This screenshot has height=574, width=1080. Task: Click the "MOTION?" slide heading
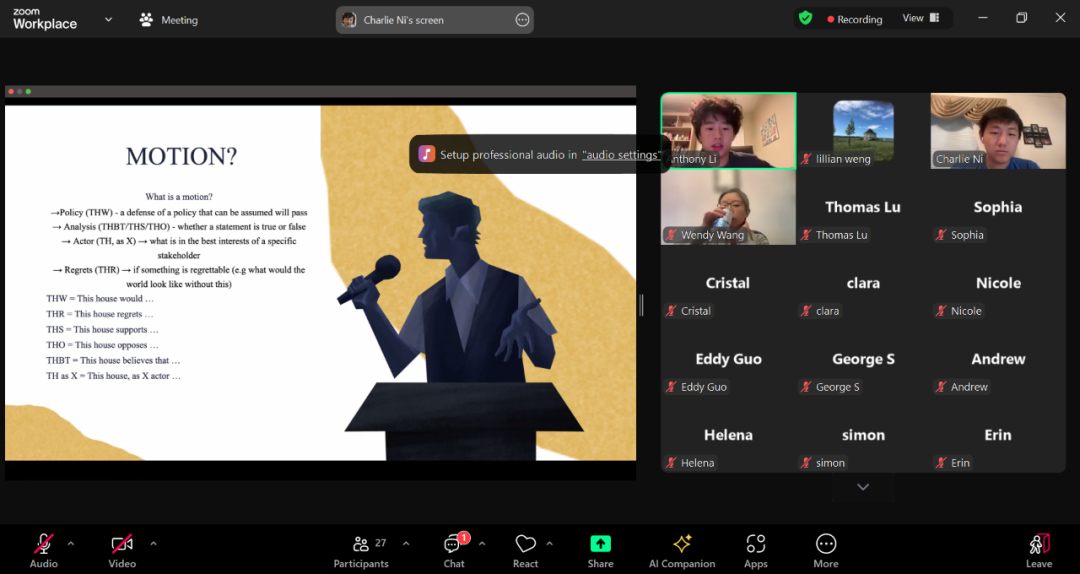point(181,156)
